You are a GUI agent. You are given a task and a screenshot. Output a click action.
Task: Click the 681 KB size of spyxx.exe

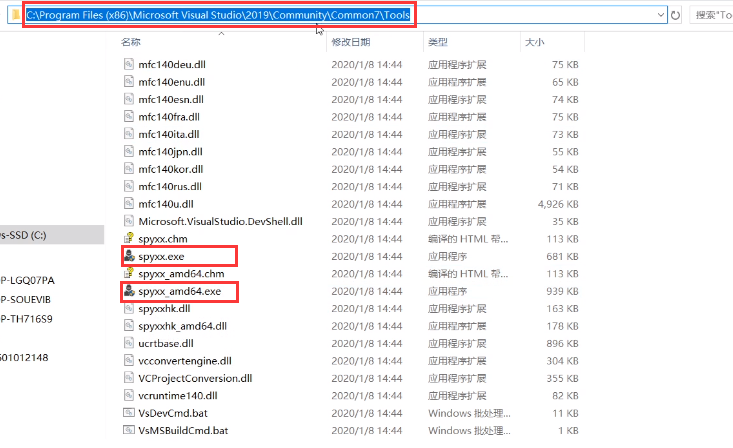[x=562, y=256]
